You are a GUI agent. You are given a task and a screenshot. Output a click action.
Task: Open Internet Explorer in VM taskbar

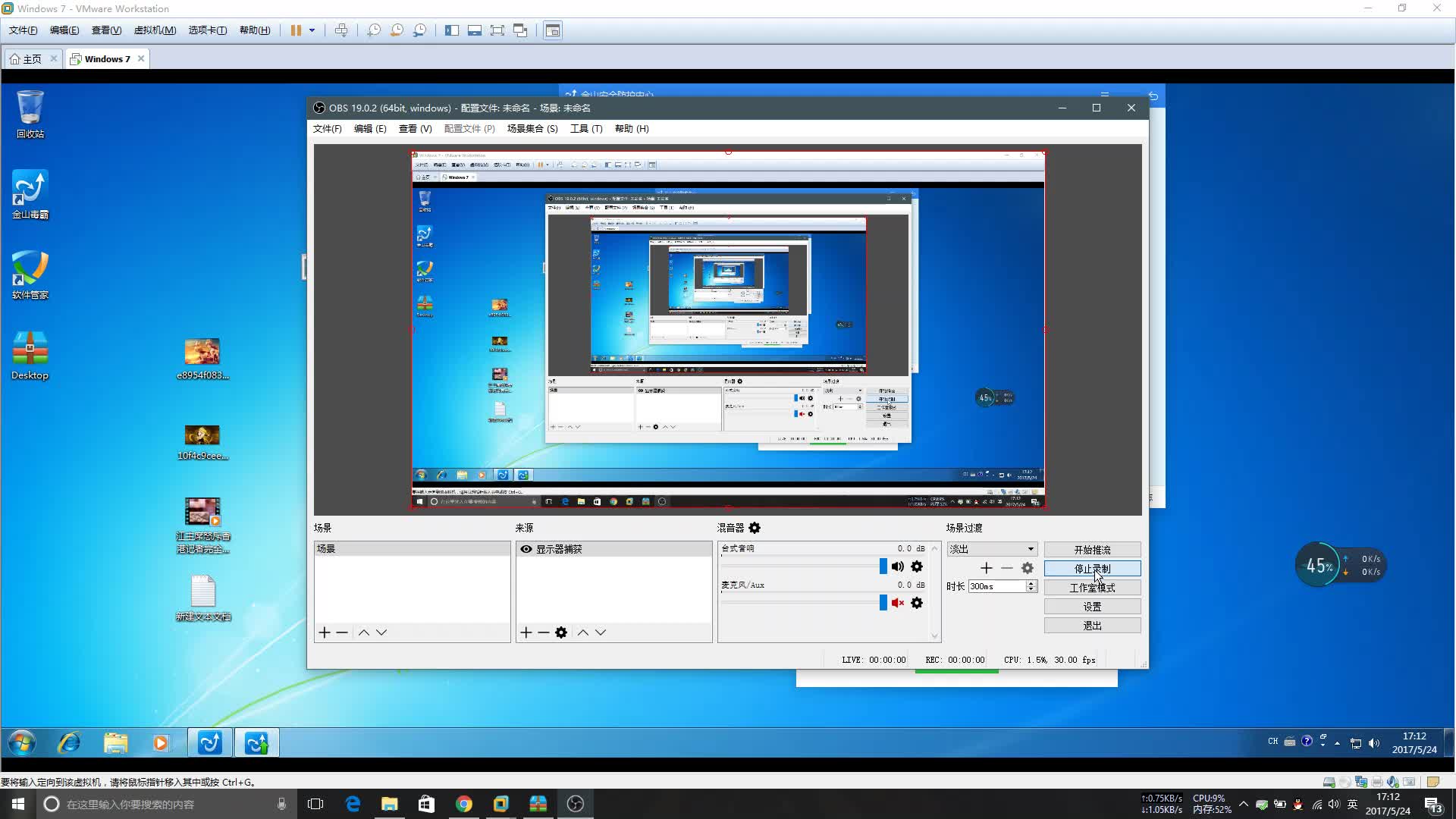(x=69, y=743)
